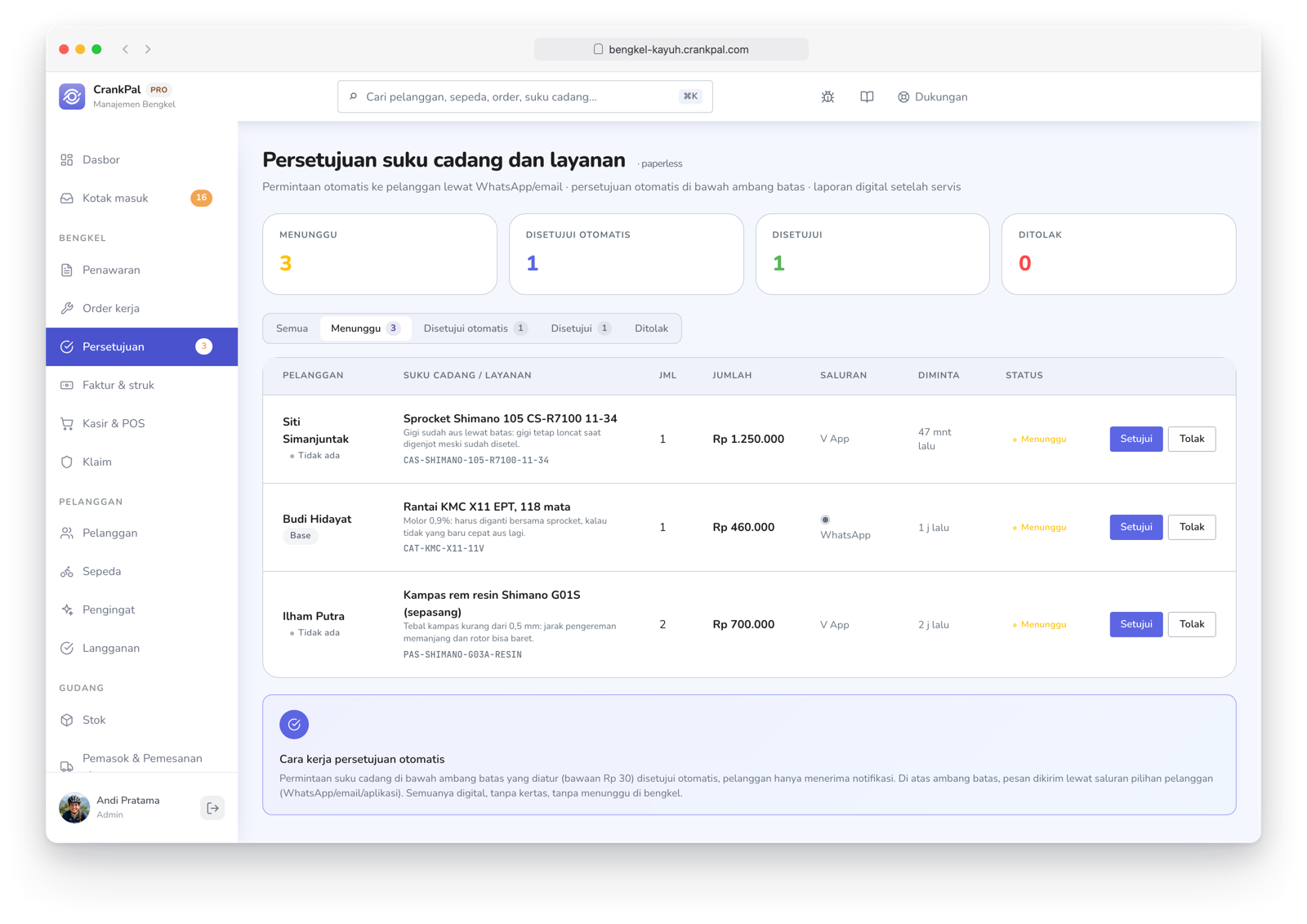Click the Persetujuan check-circle icon in sidebar
Screen dimensions: 1307x924
(67, 347)
